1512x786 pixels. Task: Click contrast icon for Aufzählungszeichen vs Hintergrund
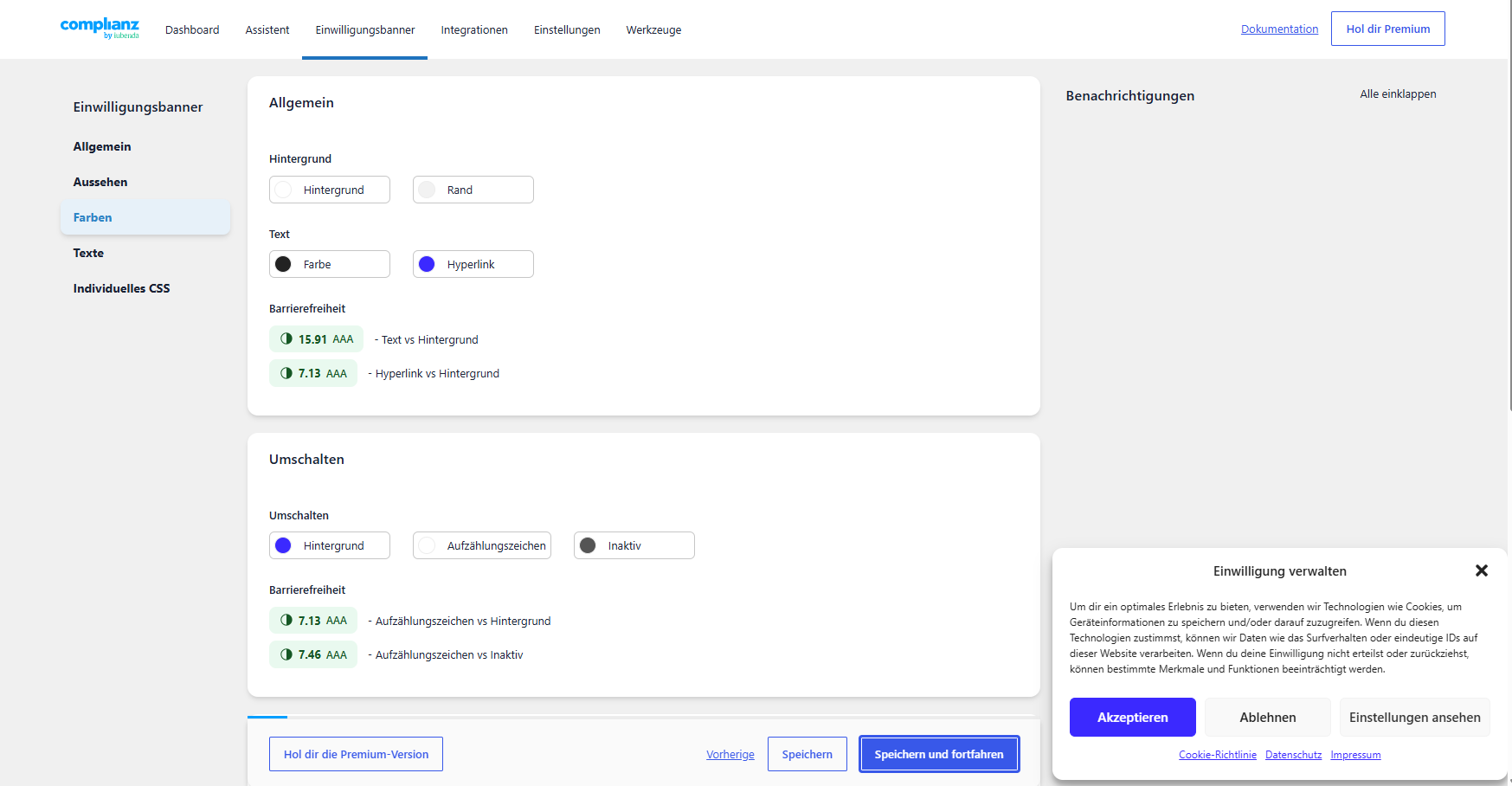(x=286, y=620)
